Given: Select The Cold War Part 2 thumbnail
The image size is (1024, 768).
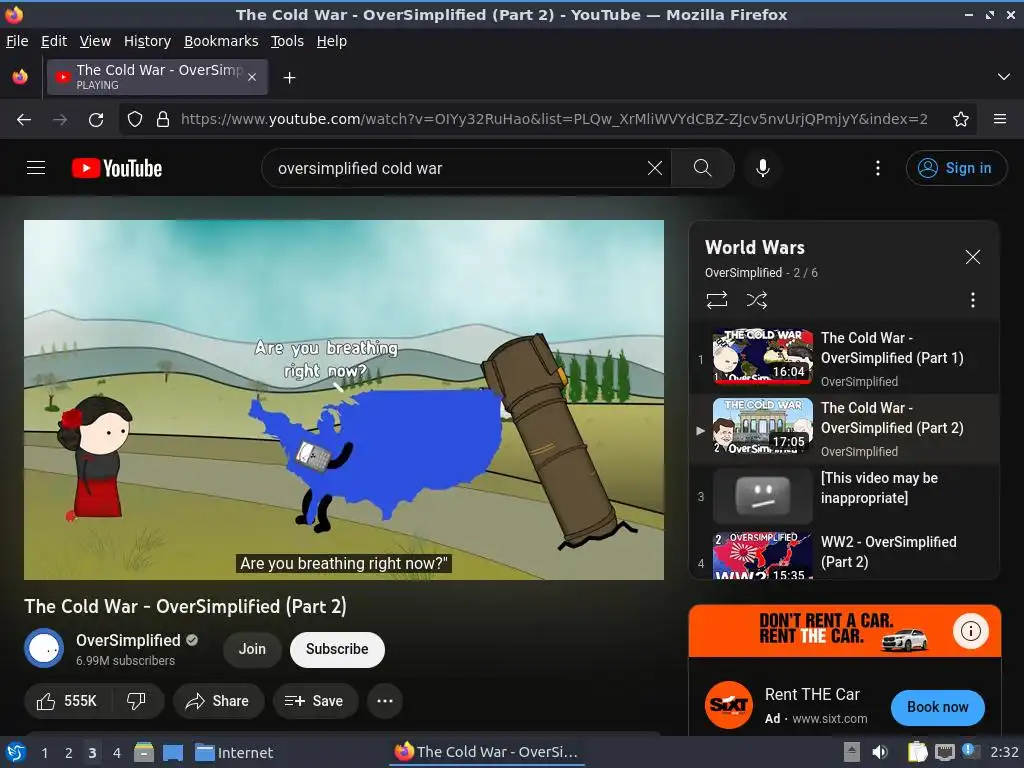Looking at the screenshot, I should pyautogui.click(x=763, y=426).
